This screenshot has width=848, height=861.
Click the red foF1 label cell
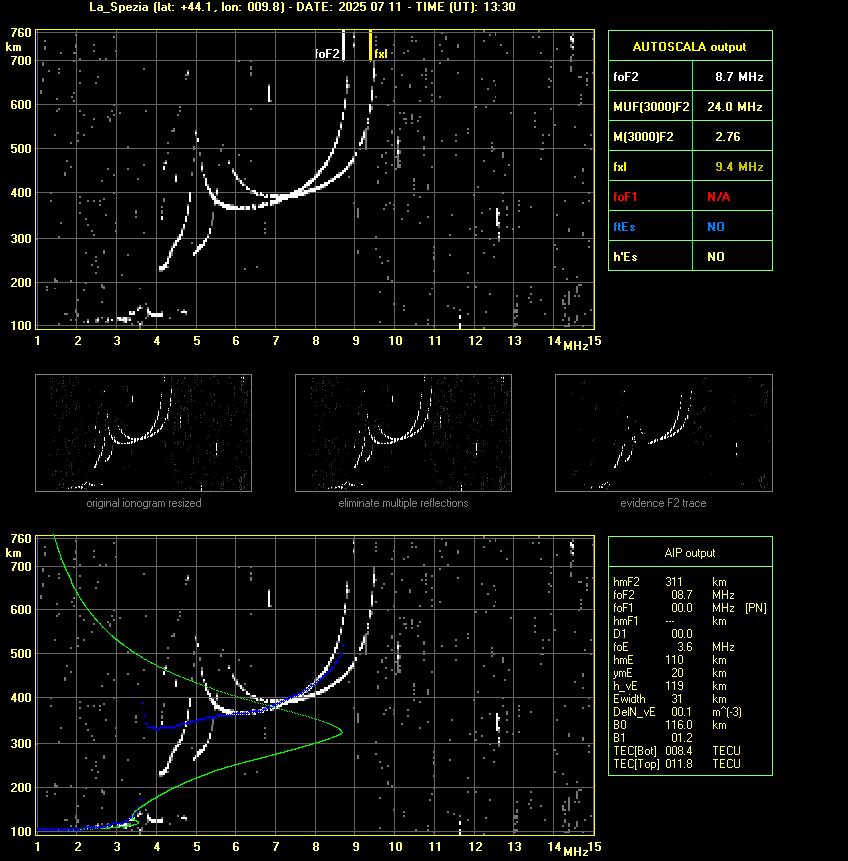coord(651,197)
